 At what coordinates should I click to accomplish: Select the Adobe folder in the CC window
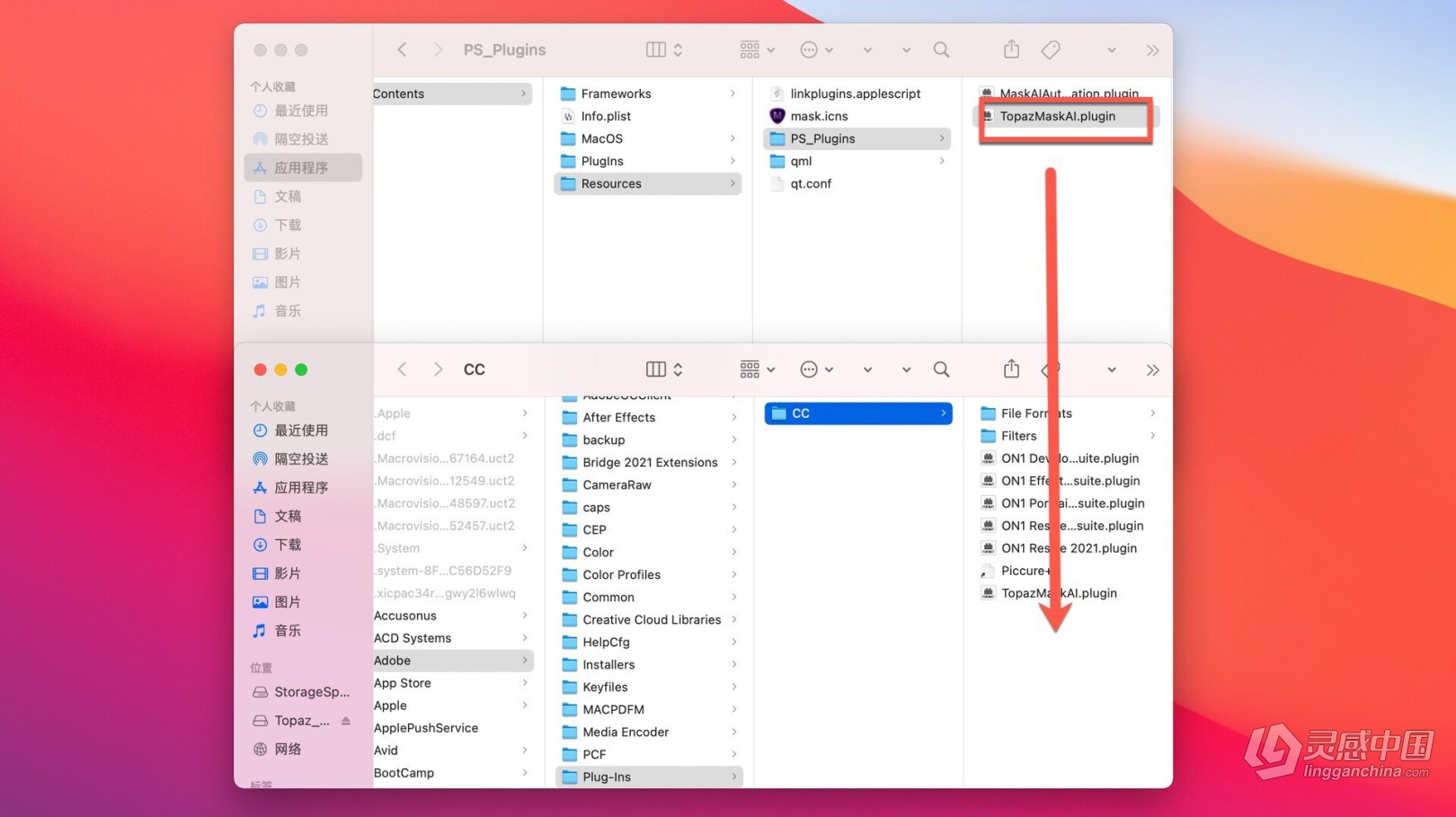[x=453, y=661]
